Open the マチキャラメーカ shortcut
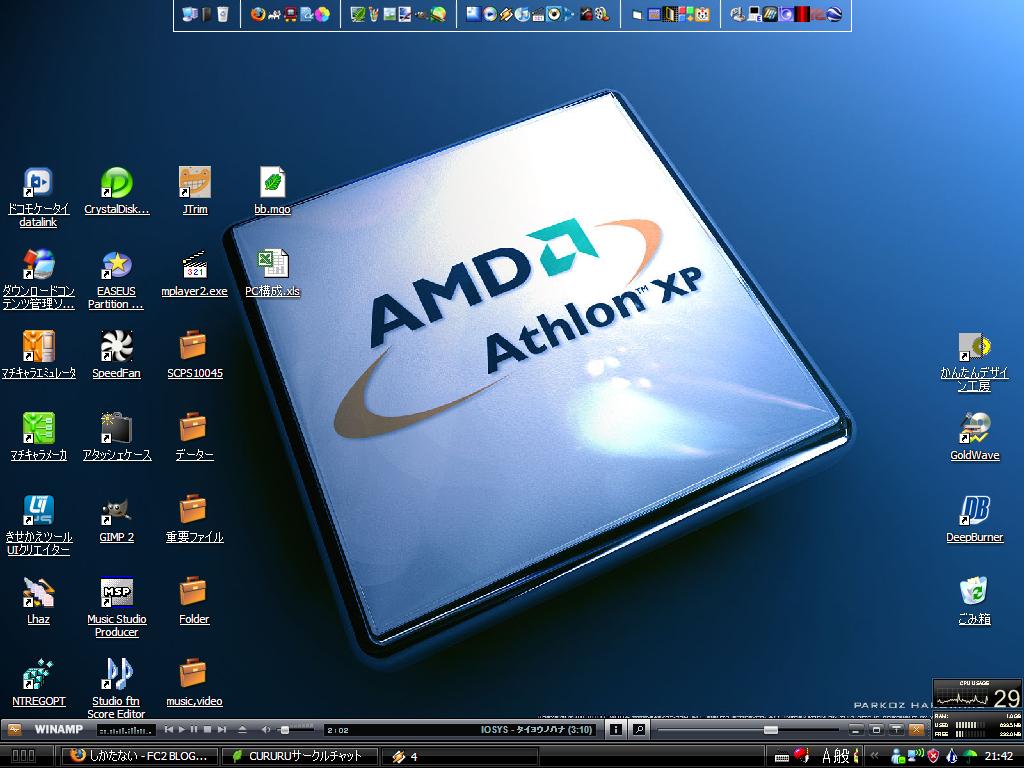The image size is (1024, 768). [x=38, y=437]
